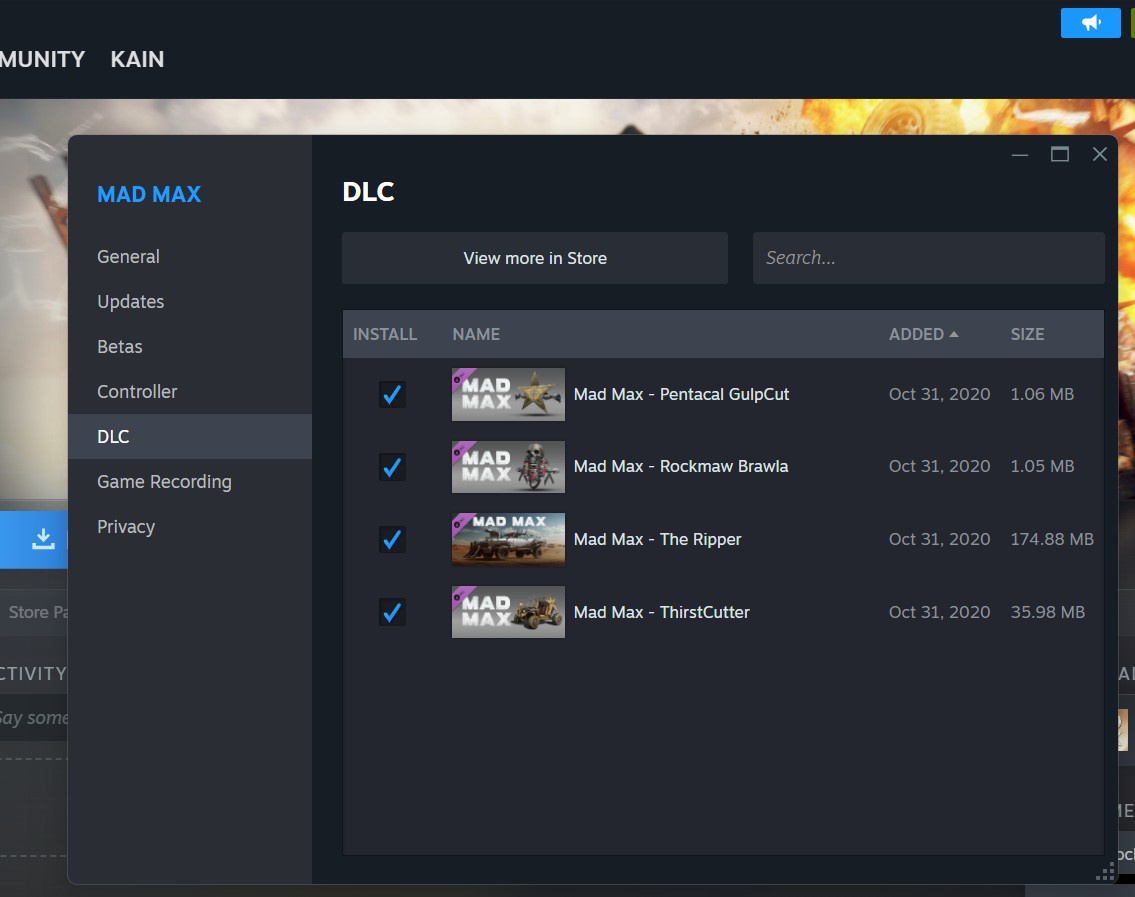Click ThirstCutter's Oct 31, 2020 date

click(939, 612)
